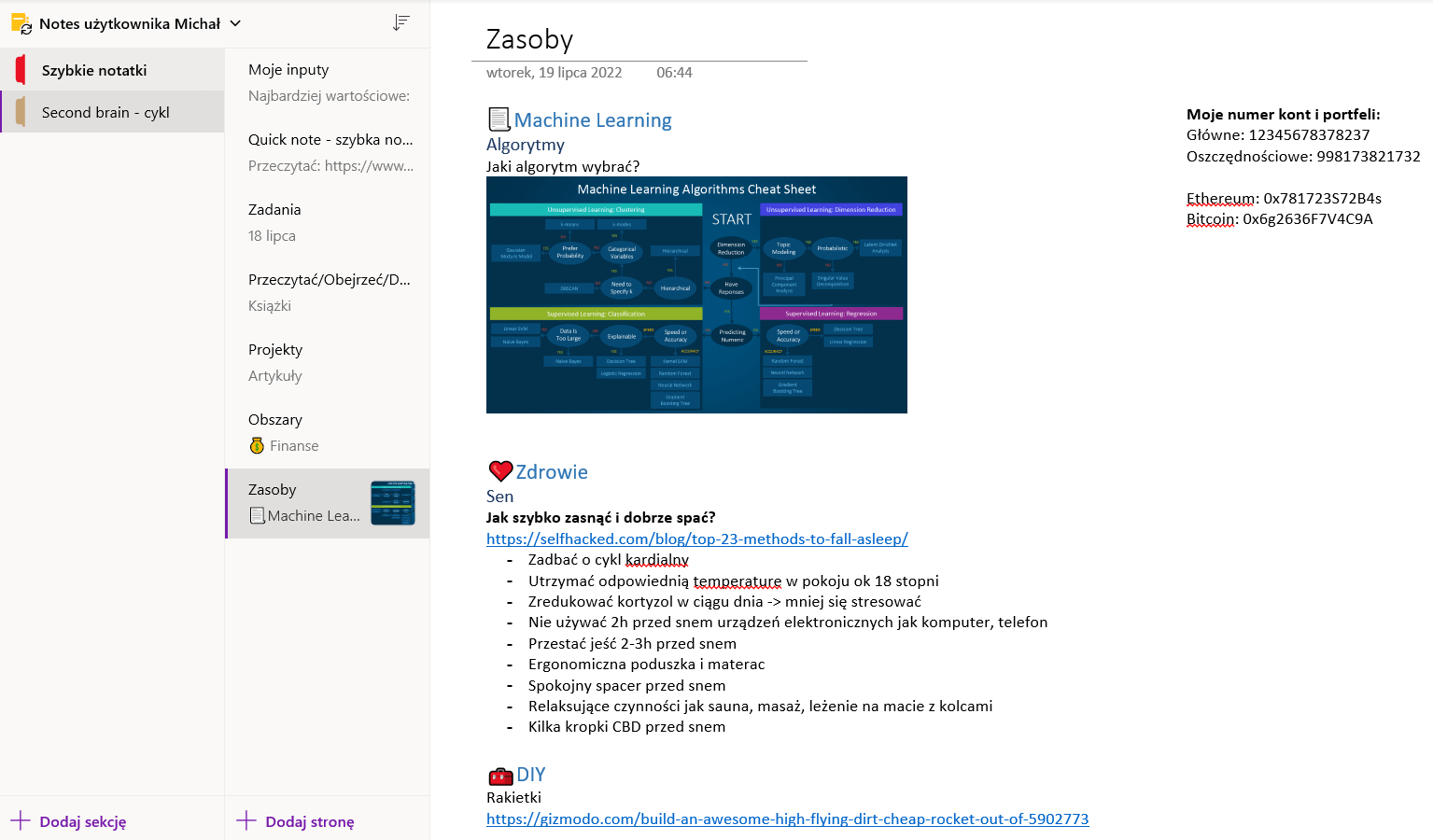Click the Ergonomiczna poduszka i materac bullet
The height and width of the screenshot is (840, 1433).
[646, 665]
